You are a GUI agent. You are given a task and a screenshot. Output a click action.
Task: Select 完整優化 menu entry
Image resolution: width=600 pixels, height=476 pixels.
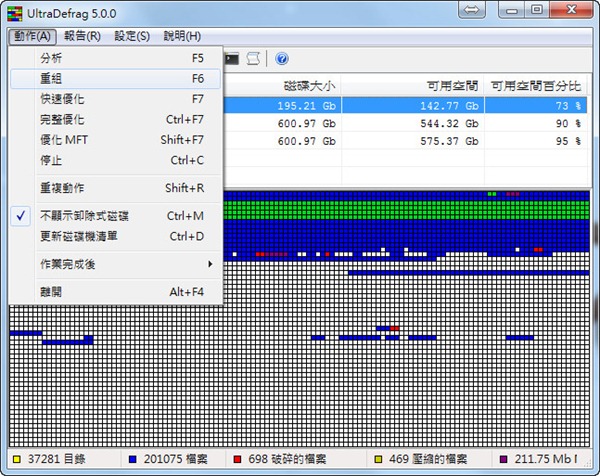coord(116,119)
